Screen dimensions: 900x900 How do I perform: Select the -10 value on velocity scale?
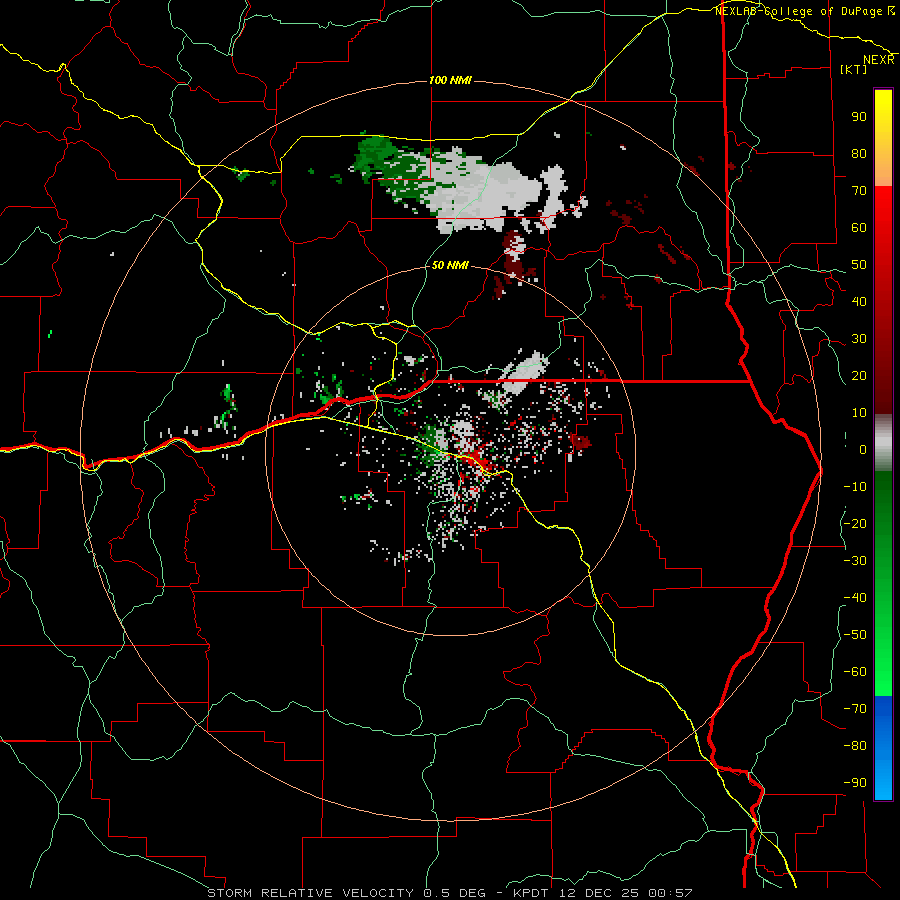tap(855, 487)
